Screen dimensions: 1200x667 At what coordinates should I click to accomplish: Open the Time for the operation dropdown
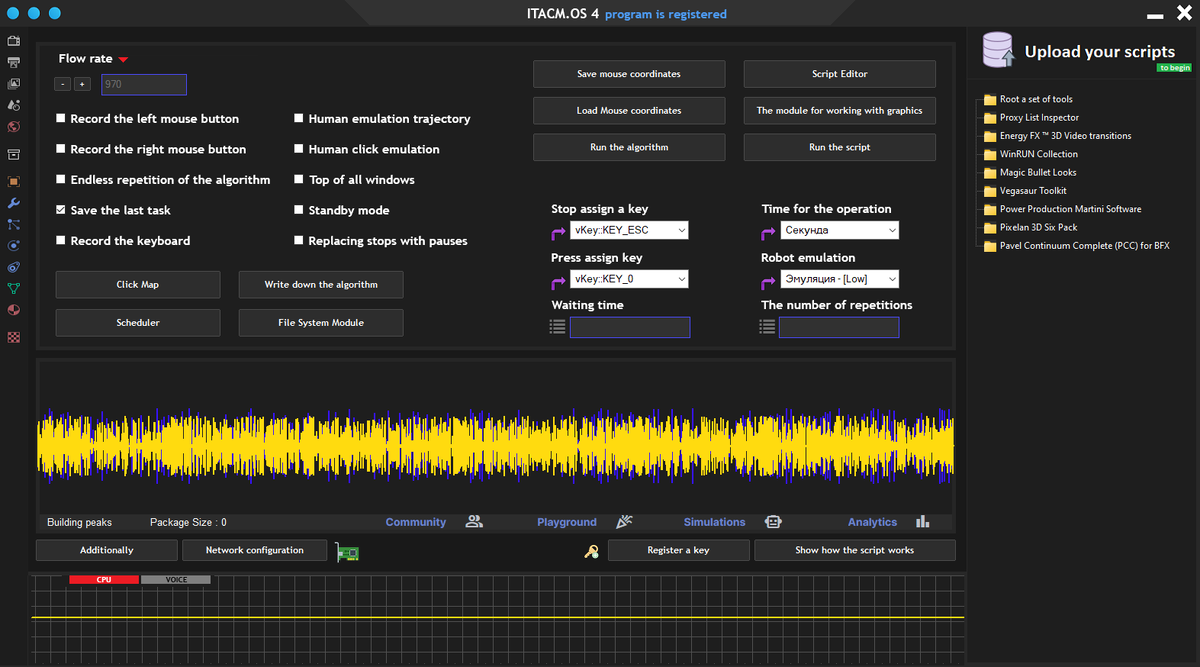(x=840, y=231)
